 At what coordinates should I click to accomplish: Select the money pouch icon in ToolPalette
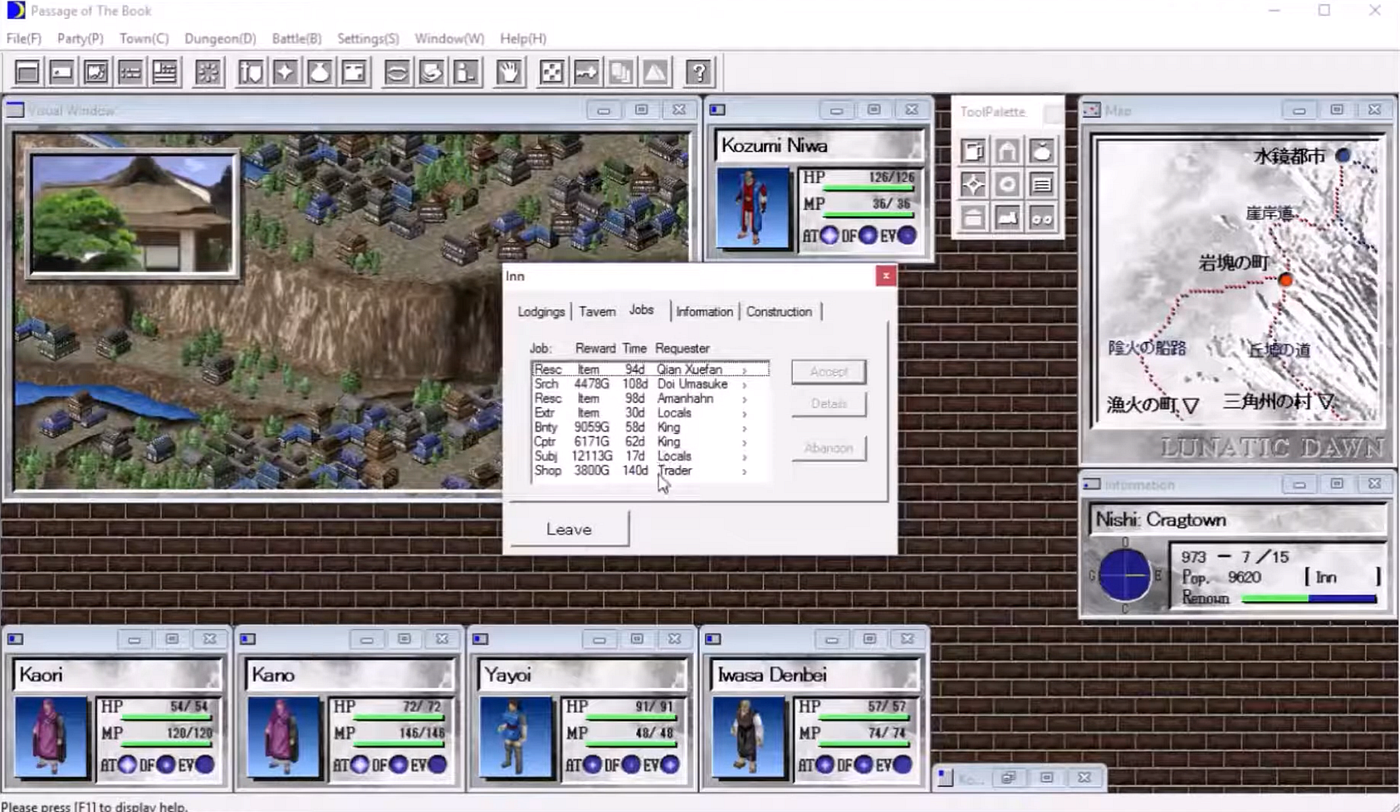1041,151
